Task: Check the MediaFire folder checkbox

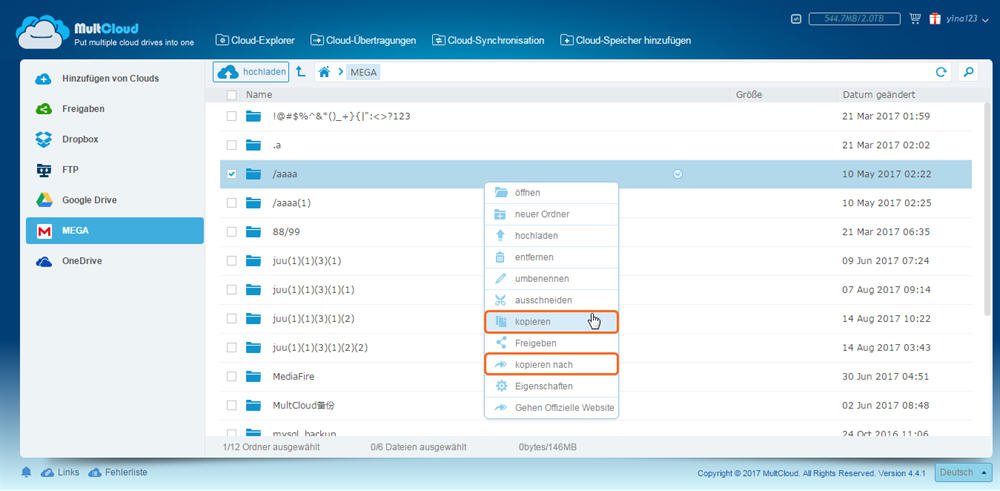Action: click(232, 376)
